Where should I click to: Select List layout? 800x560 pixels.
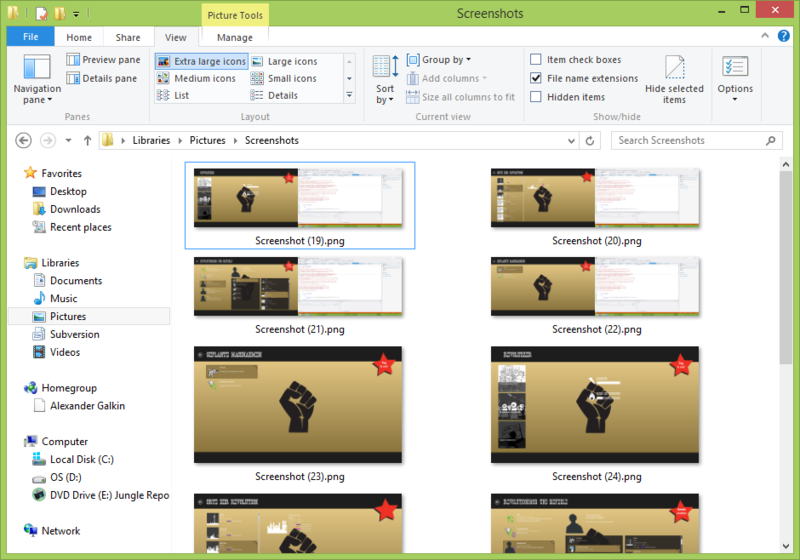click(173, 95)
